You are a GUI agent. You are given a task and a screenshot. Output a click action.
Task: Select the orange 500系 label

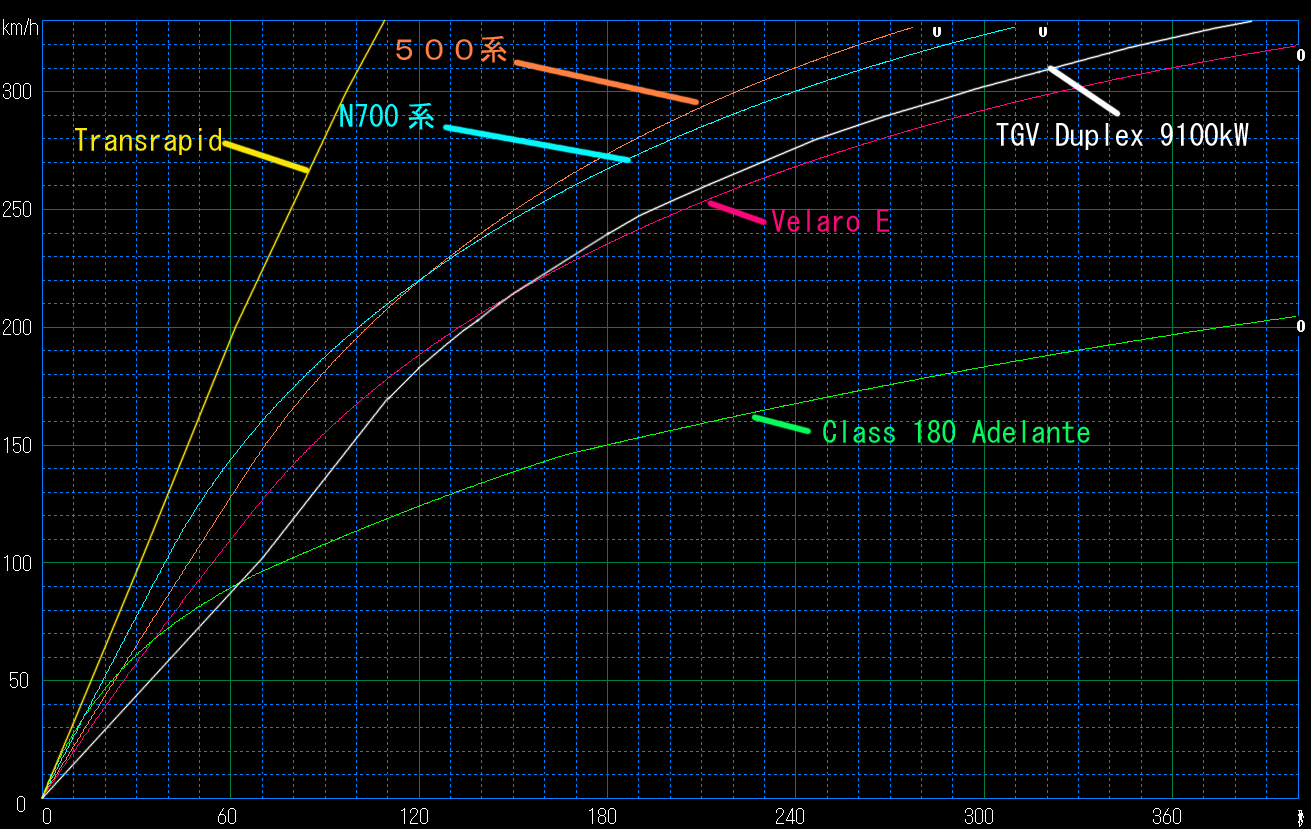pos(451,51)
